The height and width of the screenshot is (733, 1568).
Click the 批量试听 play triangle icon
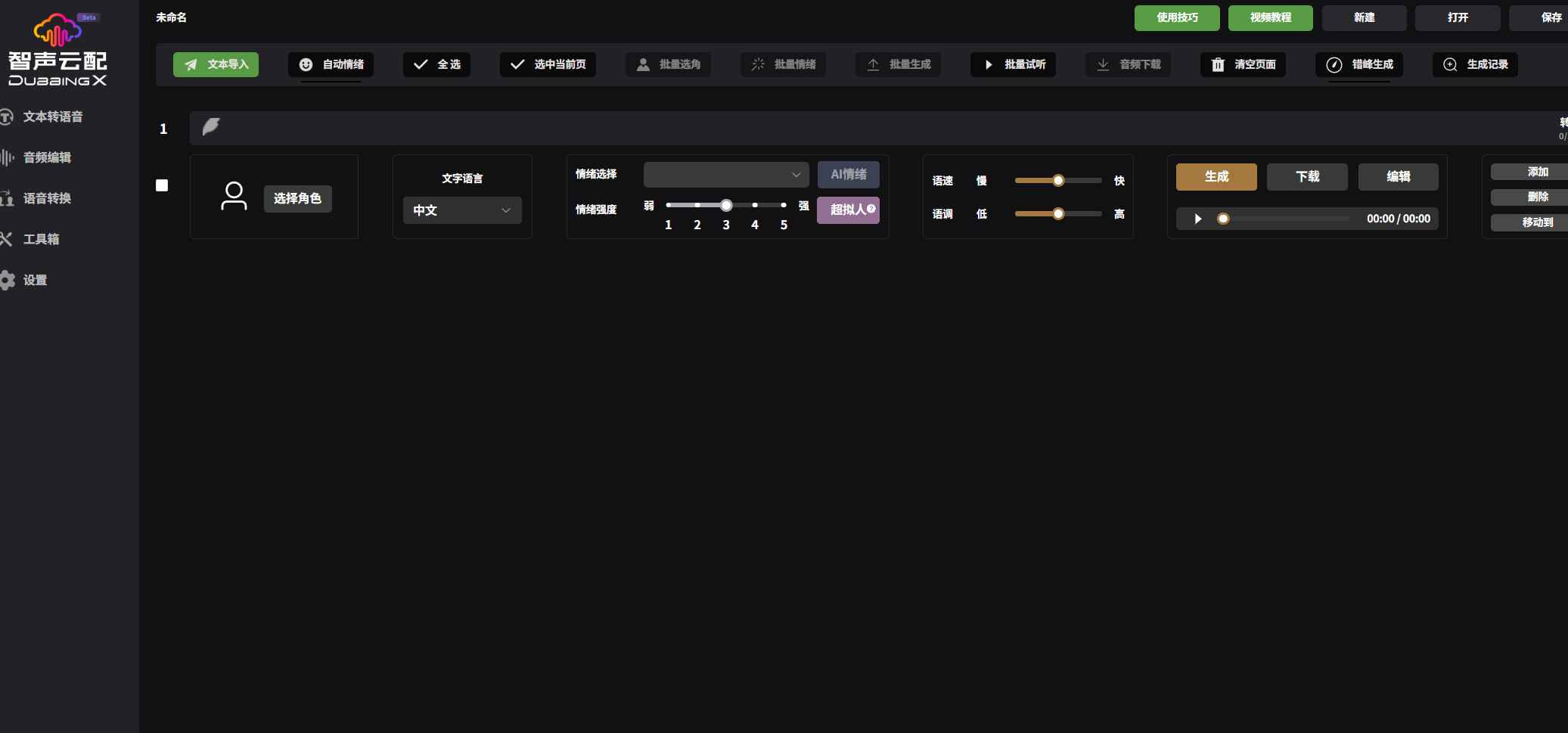pos(989,65)
